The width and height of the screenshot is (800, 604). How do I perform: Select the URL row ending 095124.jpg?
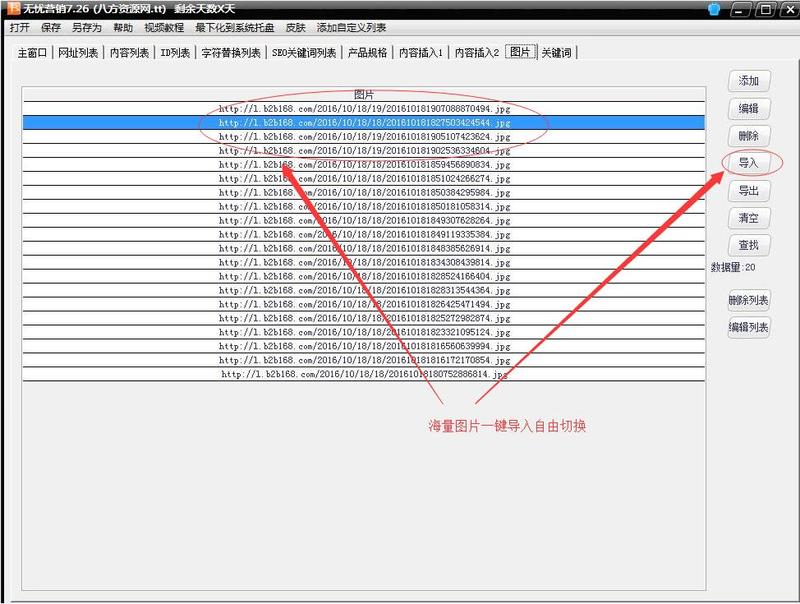coord(364,332)
